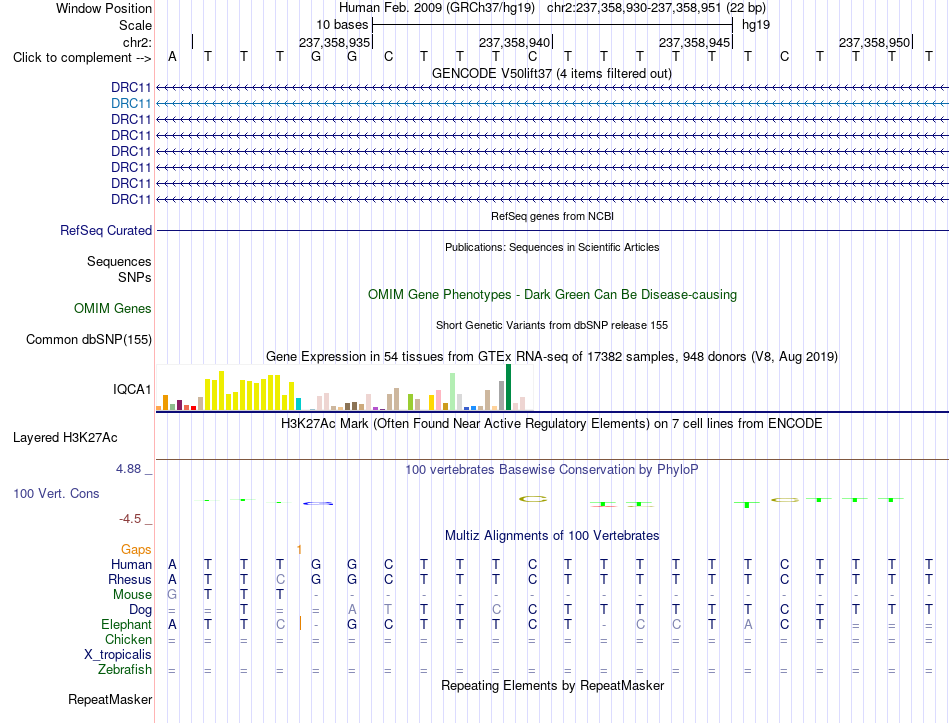Click the '10 bases' scale text
950x723 pixels.
(342, 25)
